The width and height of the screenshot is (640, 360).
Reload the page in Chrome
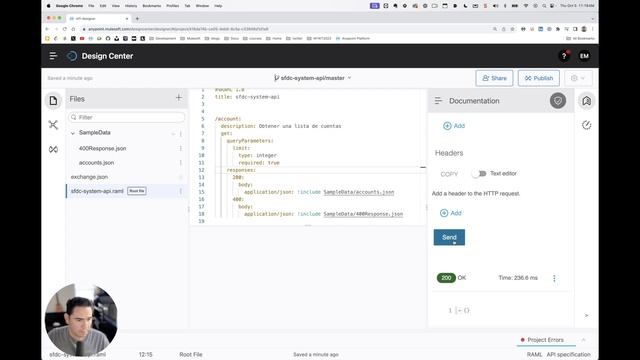click(64, 29)
